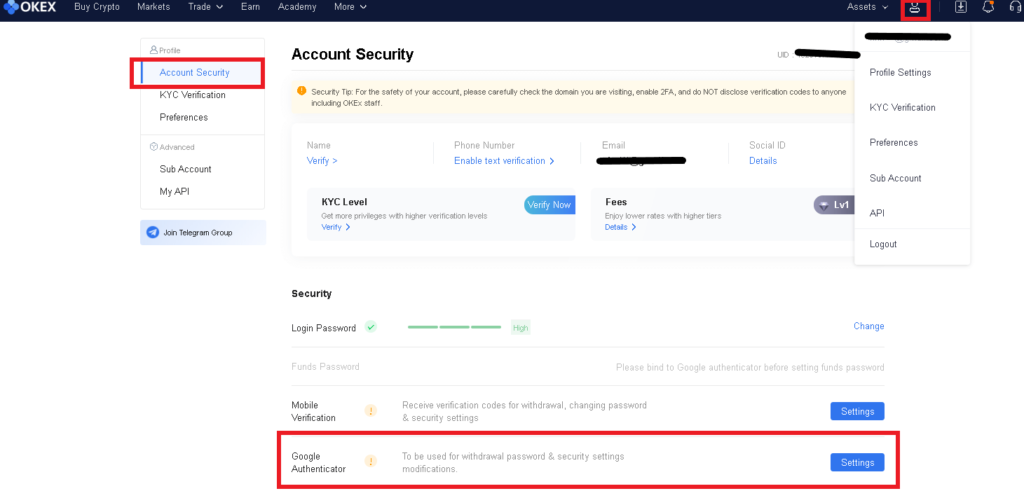Open the user profile icon in header
1024x491 pixels.
(x=915, y=8)
